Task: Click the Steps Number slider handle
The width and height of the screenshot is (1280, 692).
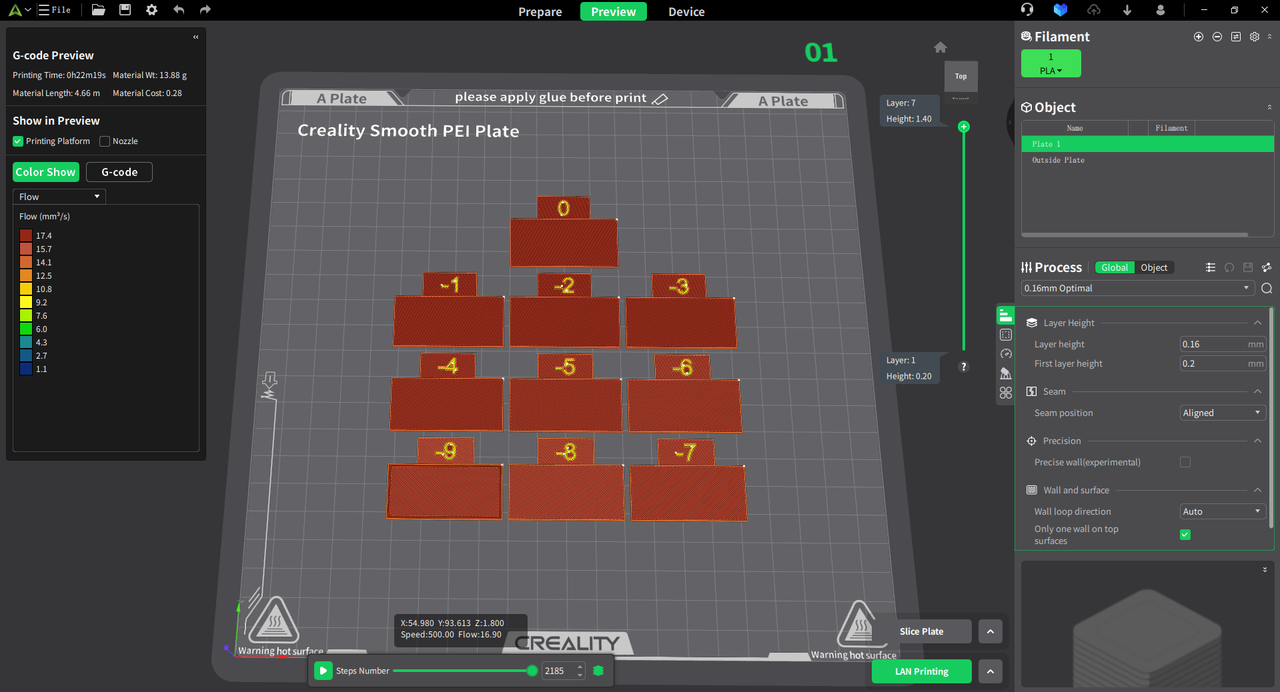Action: [532, 671]
